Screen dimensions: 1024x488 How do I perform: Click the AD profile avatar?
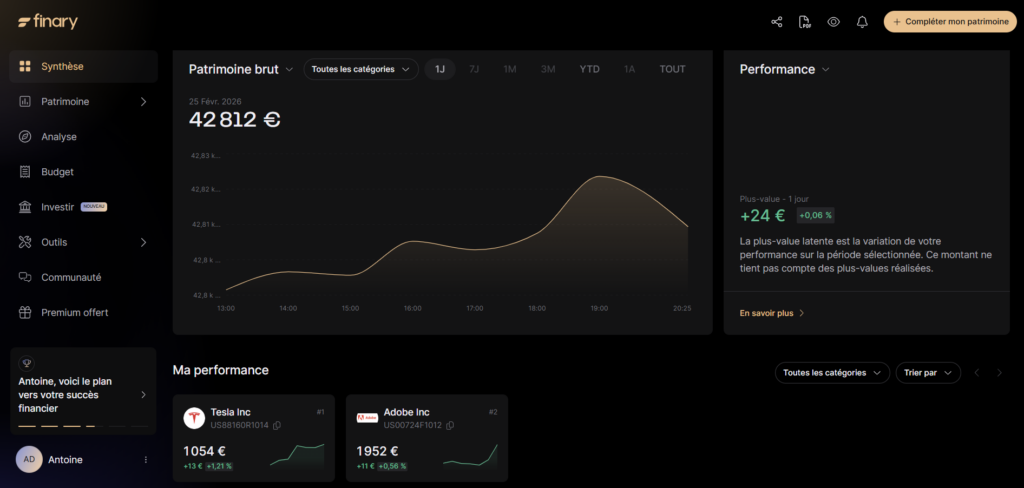coord(29,459)
